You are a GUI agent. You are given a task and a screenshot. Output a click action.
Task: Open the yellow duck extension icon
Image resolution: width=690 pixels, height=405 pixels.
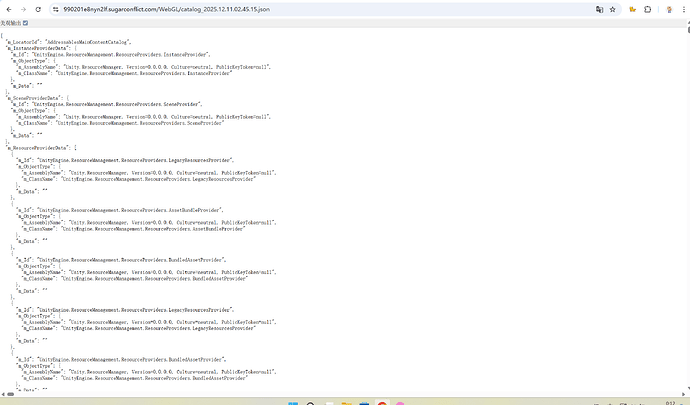tap(634, 8)
